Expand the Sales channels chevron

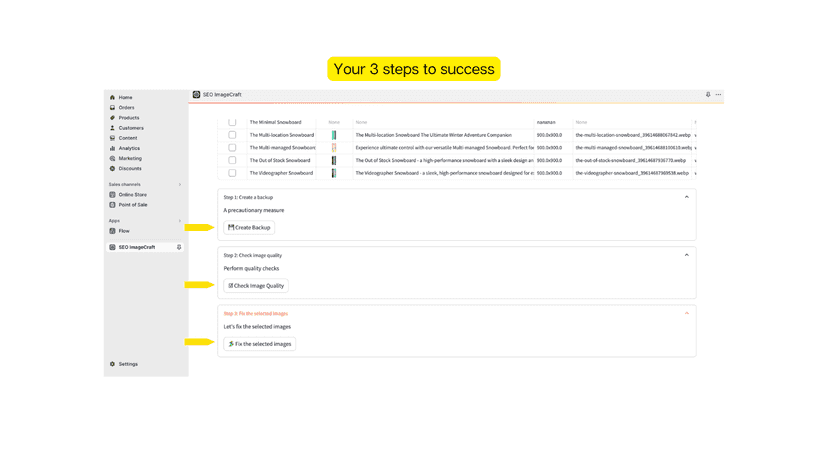pos(180,184)
